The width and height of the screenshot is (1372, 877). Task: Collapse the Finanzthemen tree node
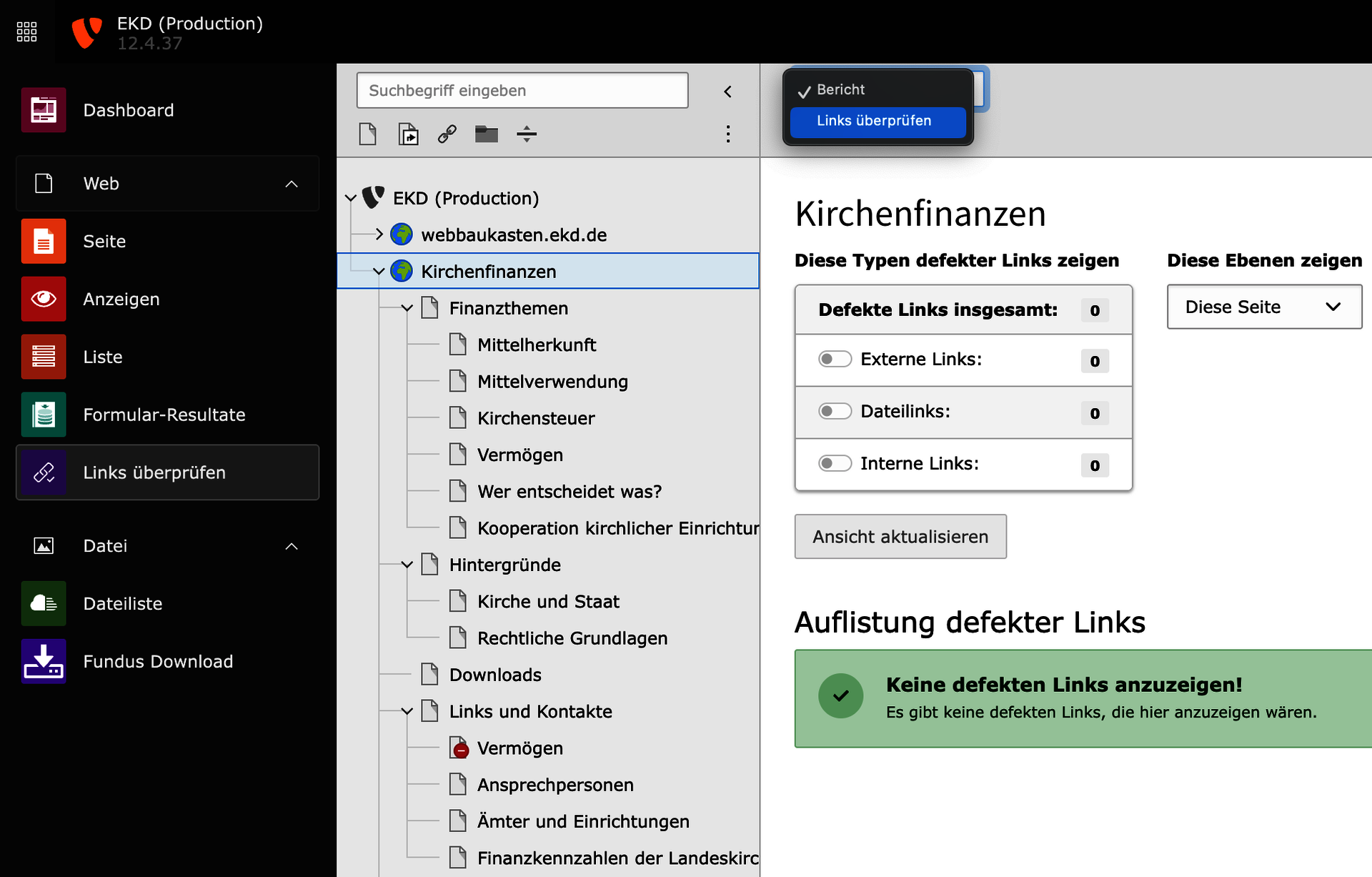(x=407, y=308)
